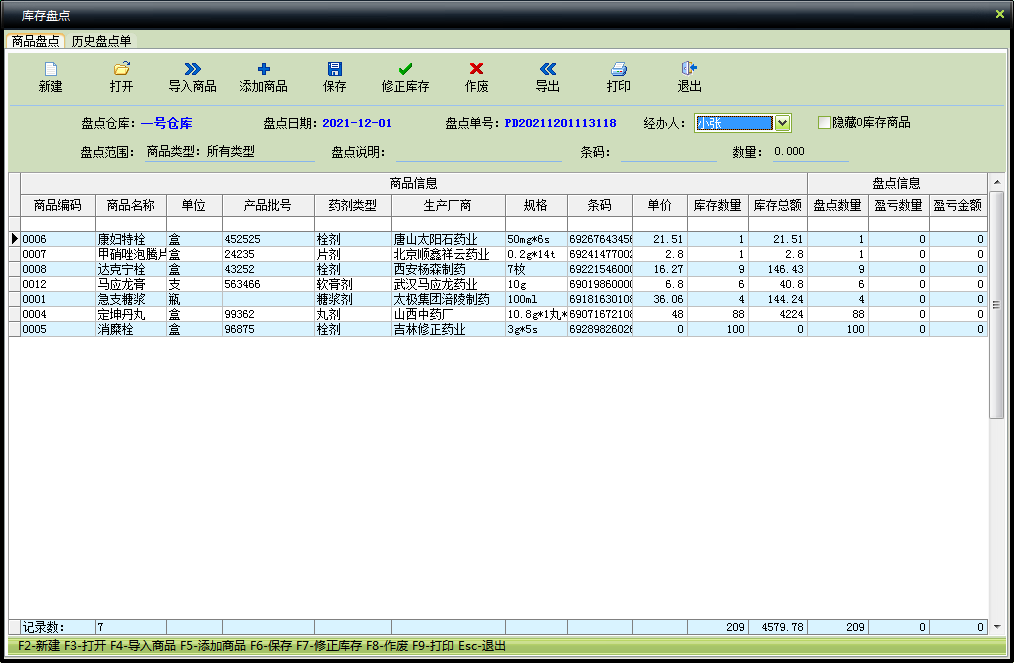Image resolution: width=1014 pixels, height=663 pixels.
Task: Click the 库存数量 column header
Action: [x=717, y=206]
